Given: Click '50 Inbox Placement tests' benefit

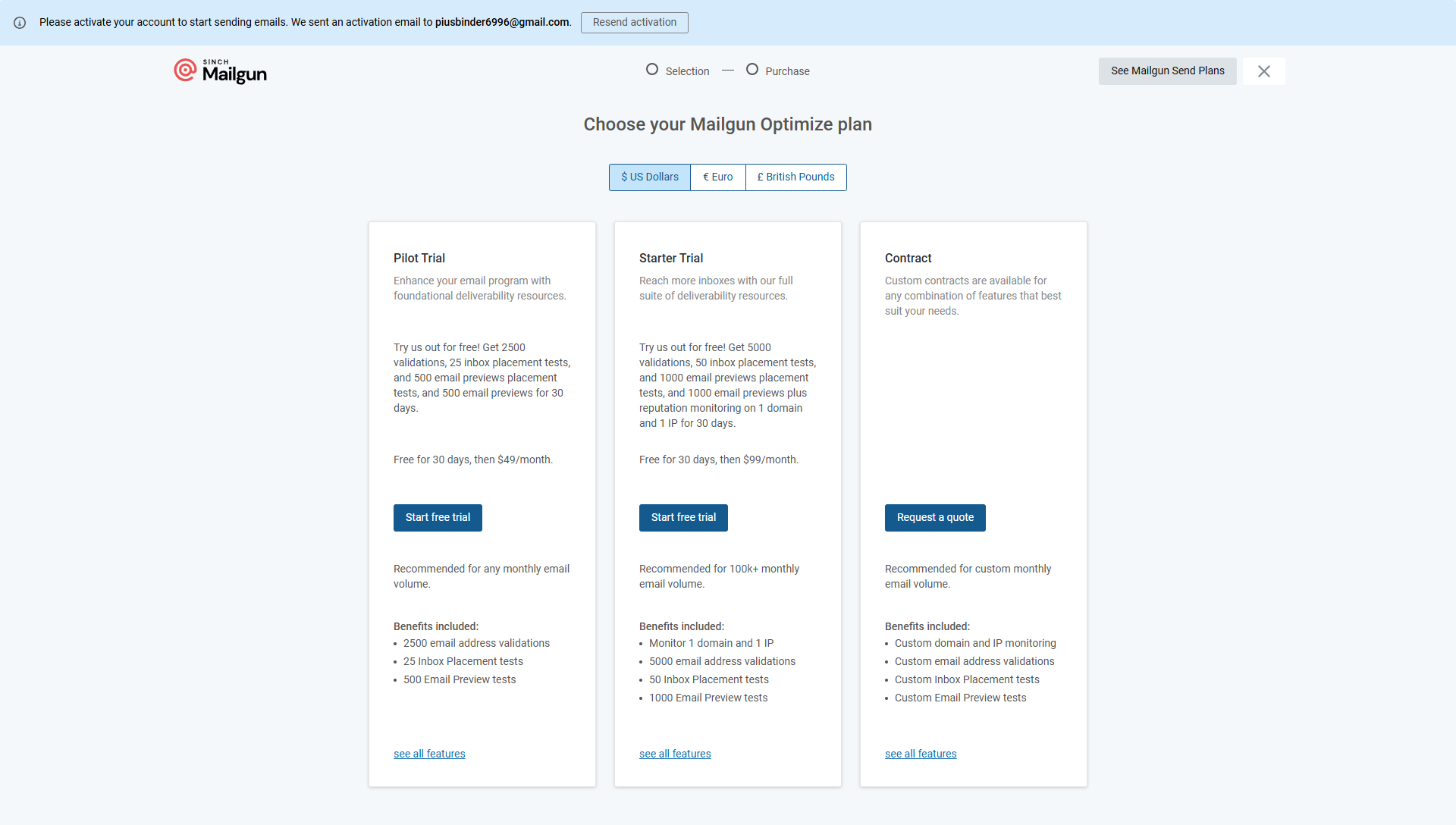Looking at the screenshot, I should (x=709, y=680).
